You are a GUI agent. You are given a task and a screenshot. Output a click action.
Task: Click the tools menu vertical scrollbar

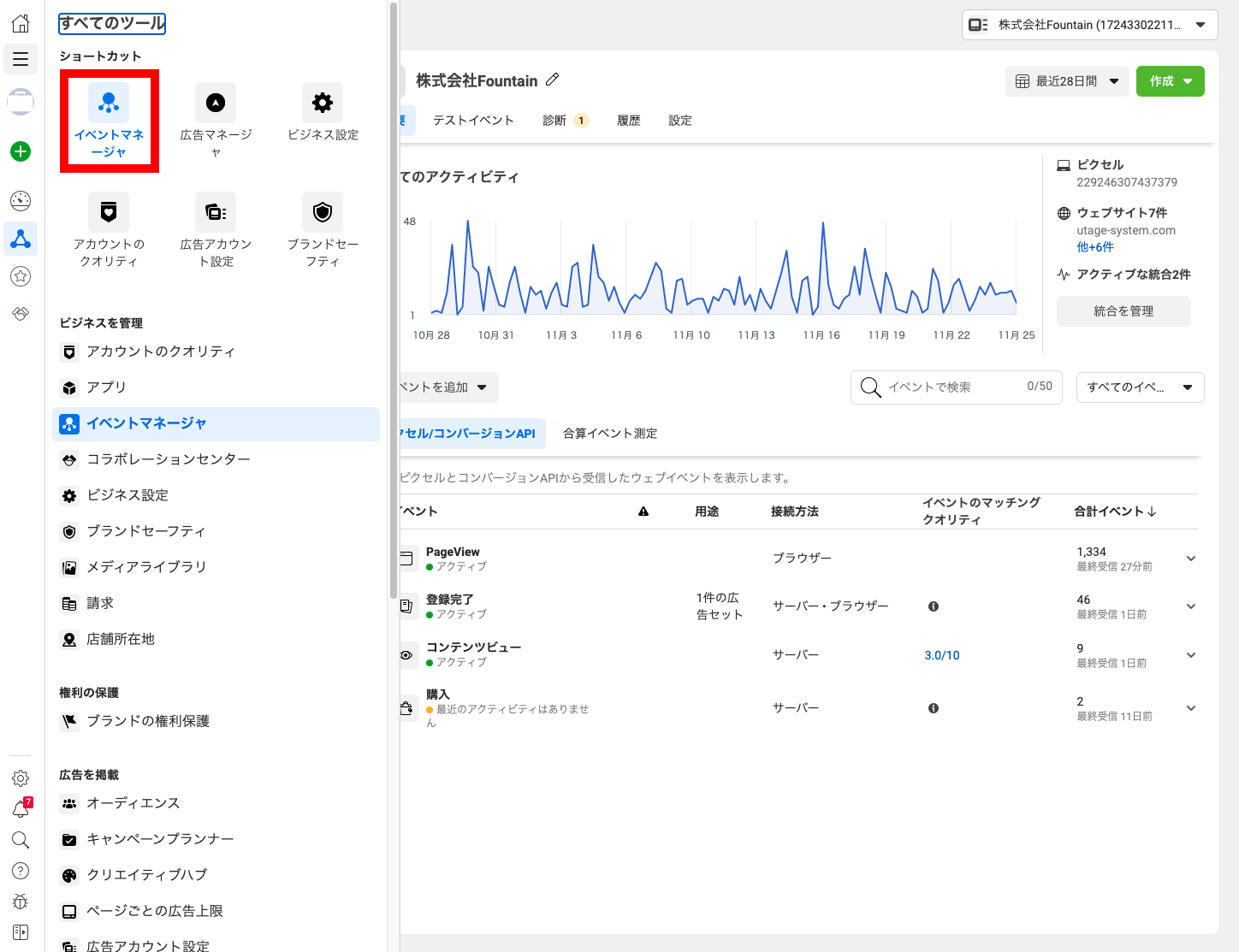393,299
